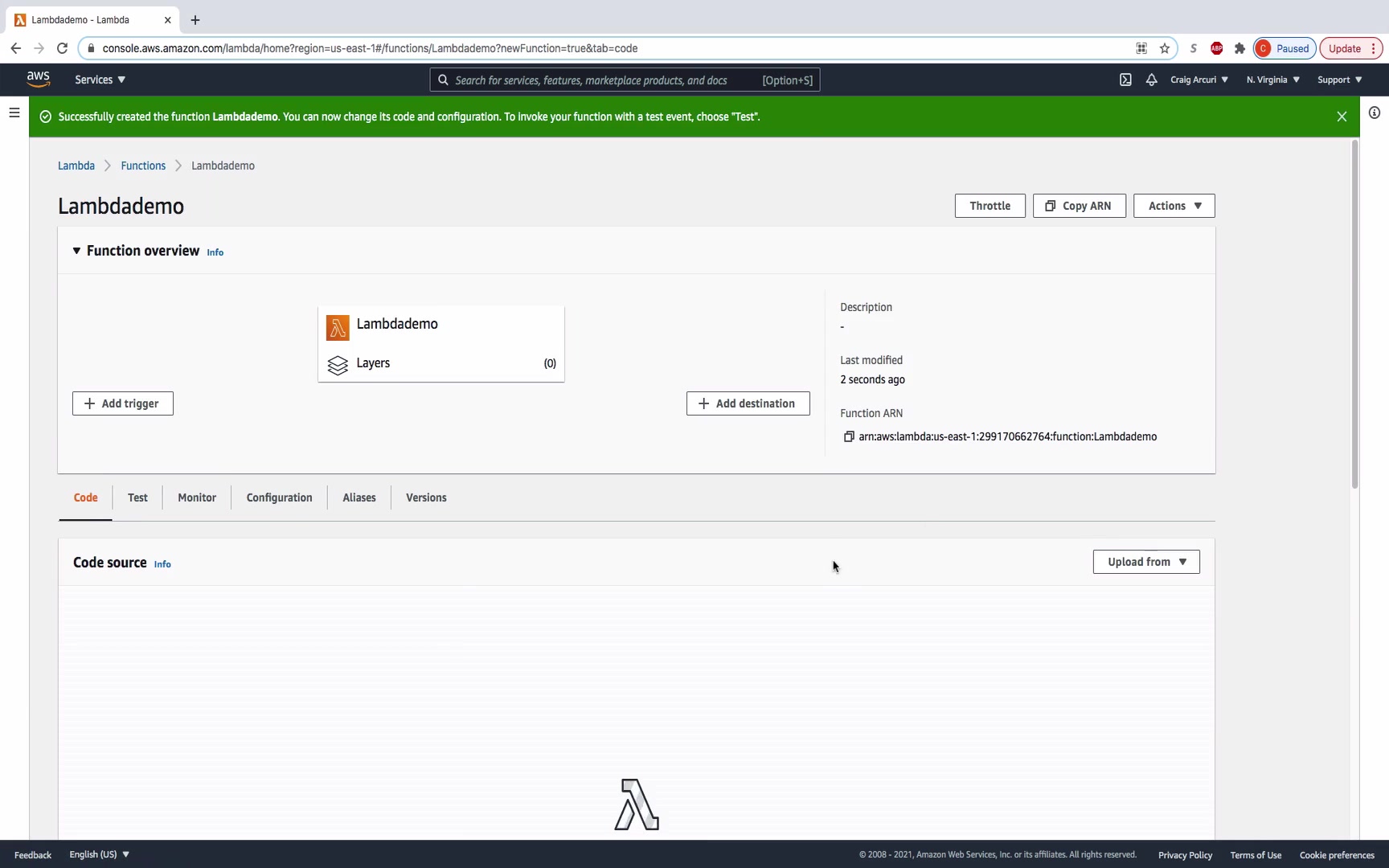Screen dimensions: 1389x868
Task: Open Code source Info link
Action: point(162,564)
